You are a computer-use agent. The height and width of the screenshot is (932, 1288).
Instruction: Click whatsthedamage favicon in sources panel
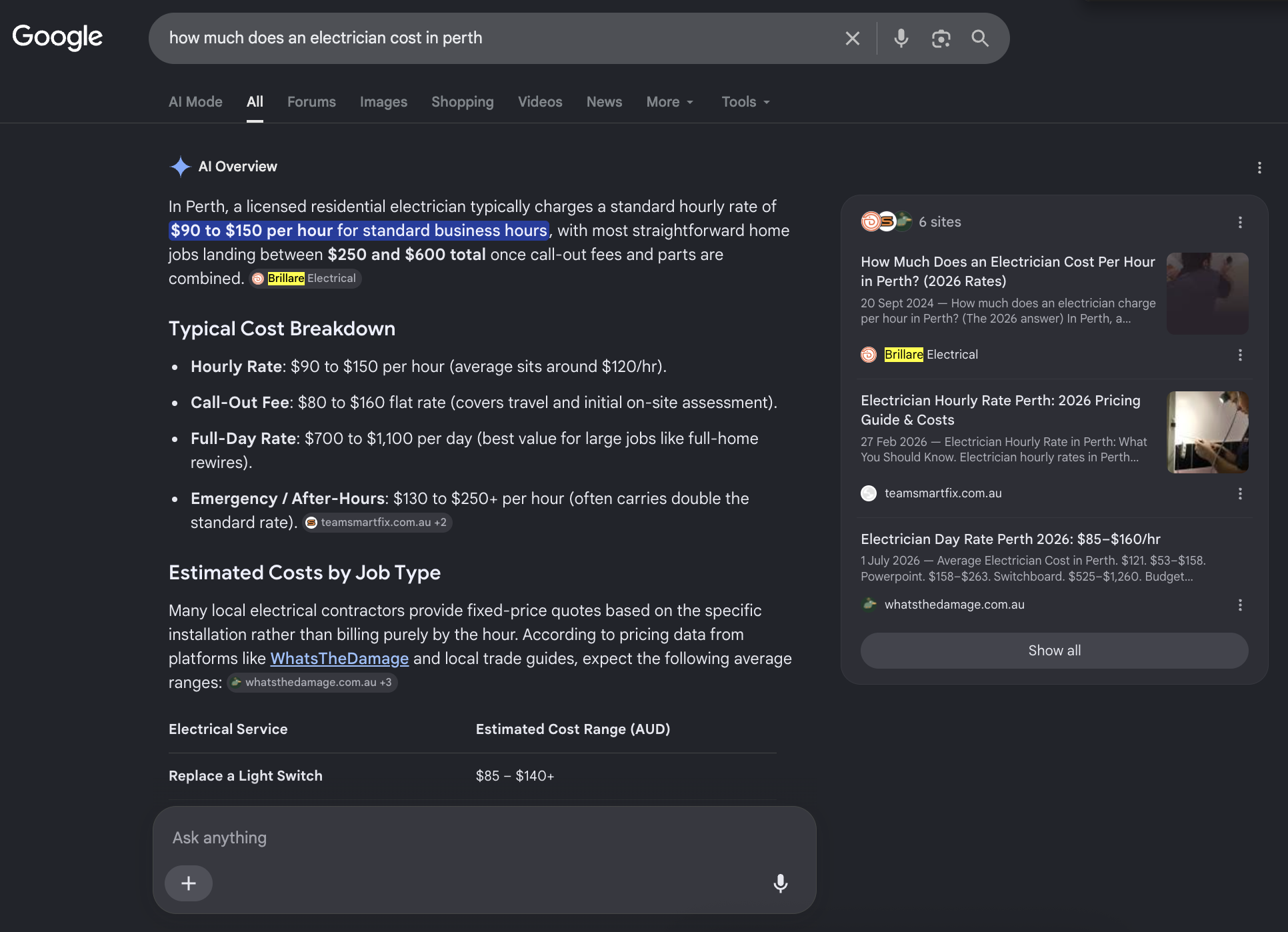point(869,604)
